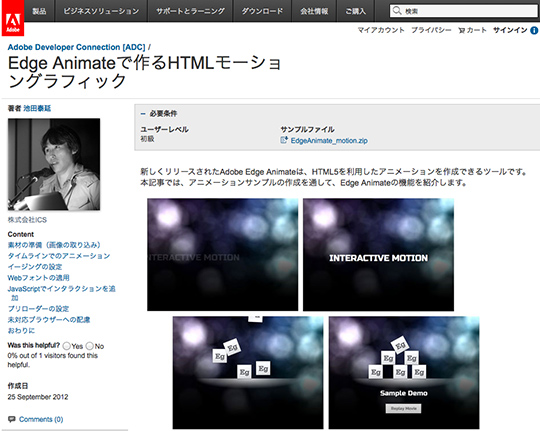This screenshot has width=540, height=431.
Task: Open the Comments (0) link
Action: tap(41, 419)
